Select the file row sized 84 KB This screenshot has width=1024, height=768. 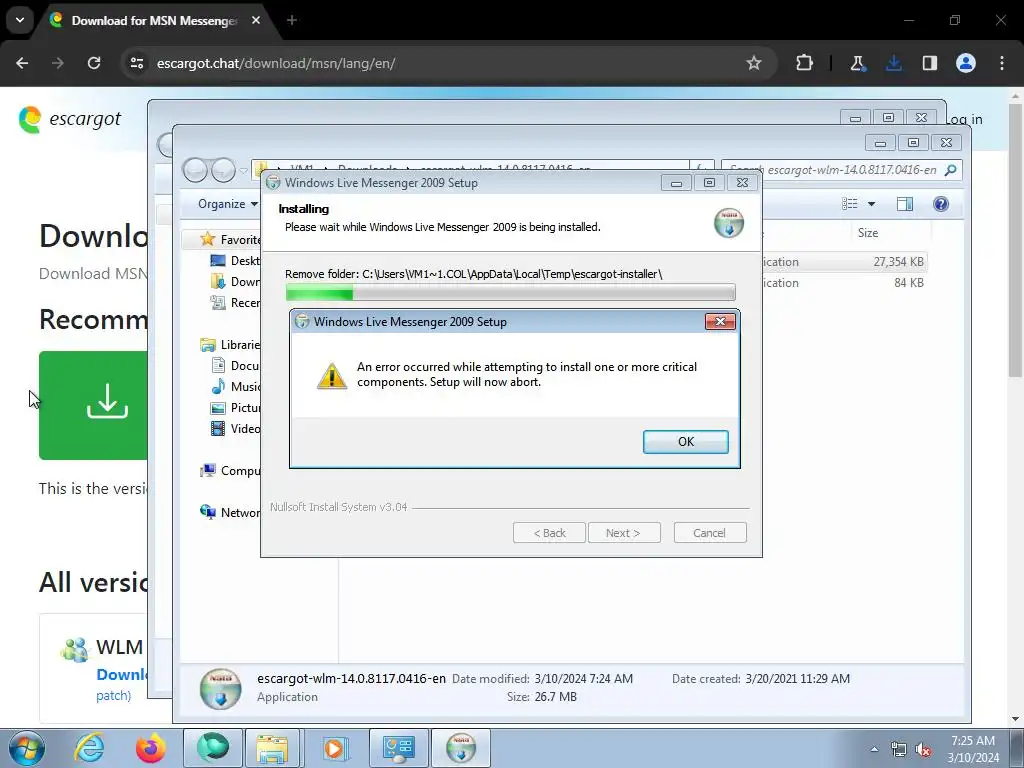coord(844,283)
